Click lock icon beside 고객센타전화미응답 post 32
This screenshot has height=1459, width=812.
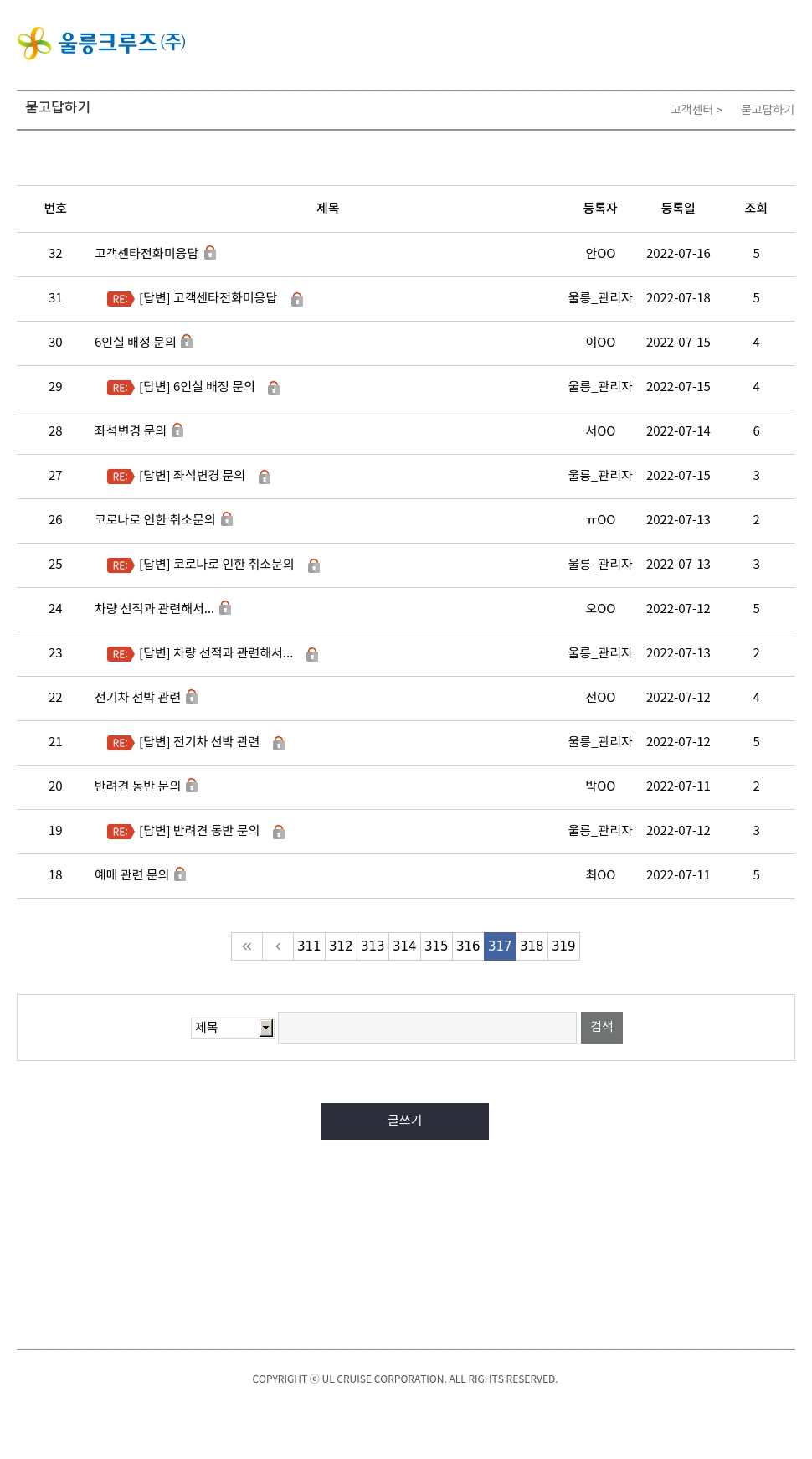coord(210,253)
